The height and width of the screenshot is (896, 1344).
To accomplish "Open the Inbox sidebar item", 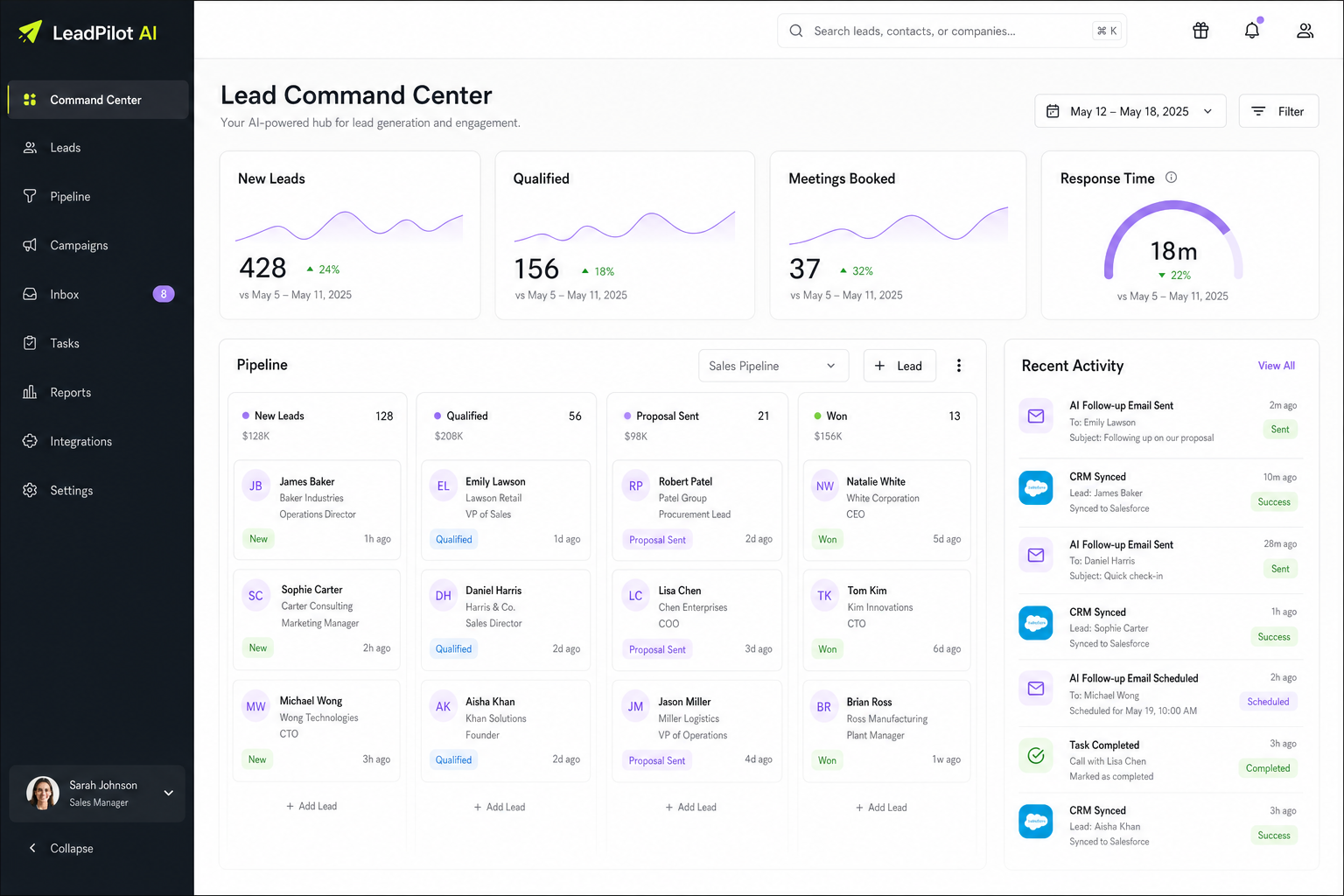I will (x=98, y=295).
